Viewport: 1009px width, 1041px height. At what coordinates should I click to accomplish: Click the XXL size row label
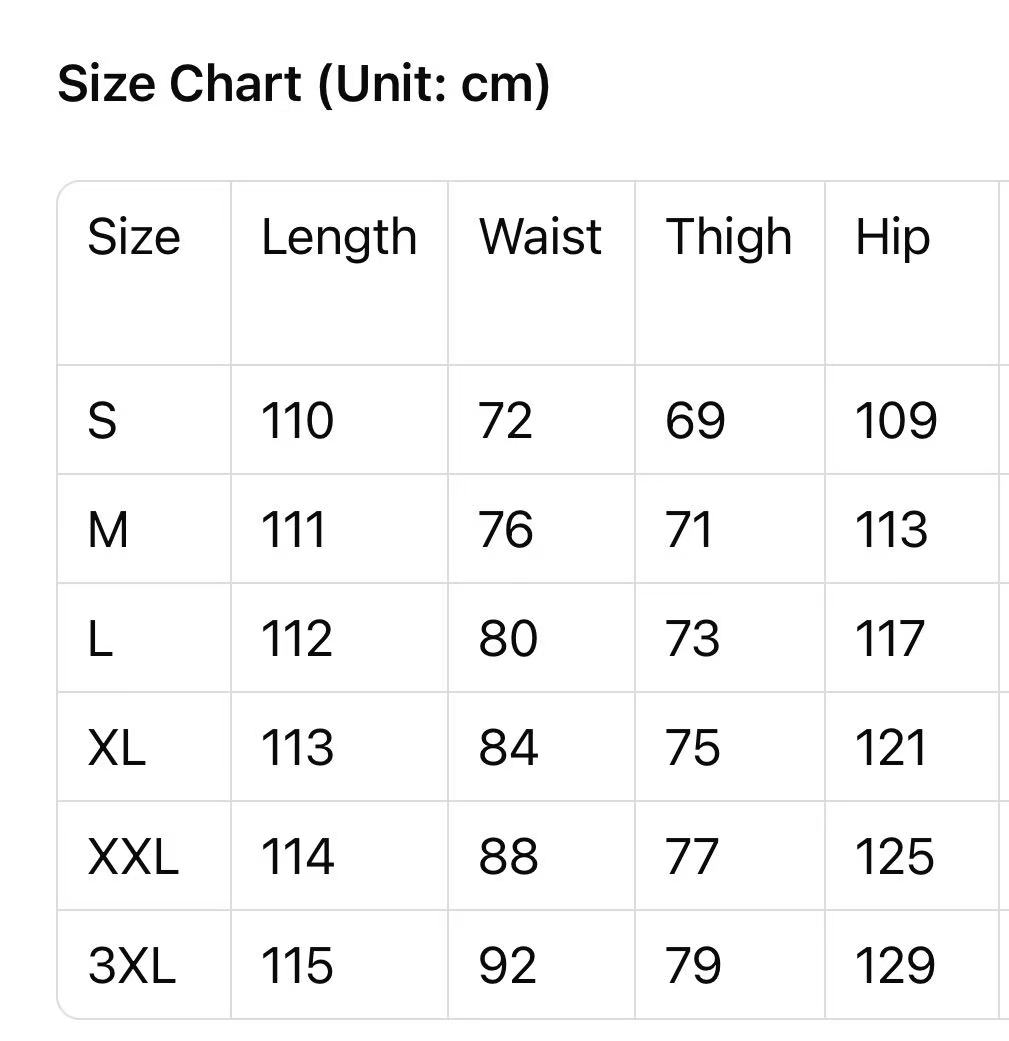[x=133, y=857]
